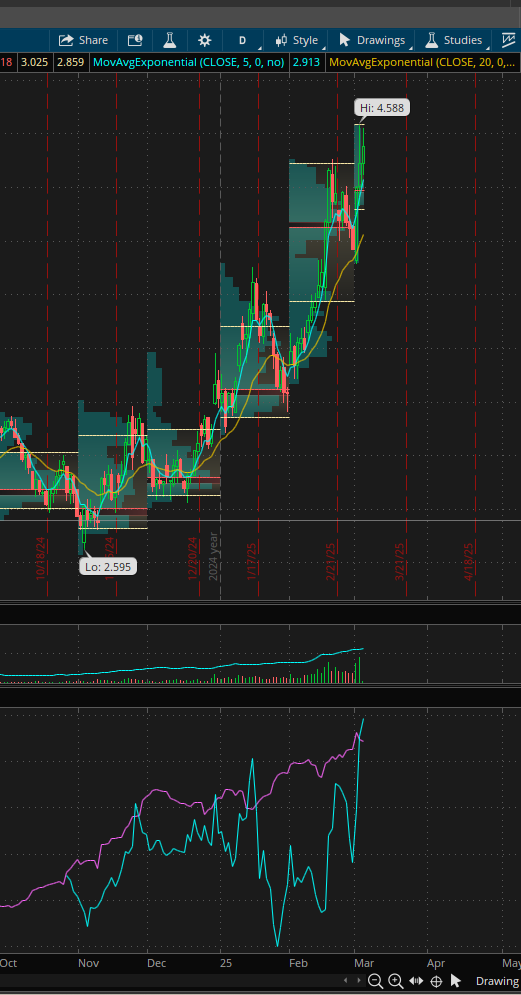Click the 2/21/25 expiration date marker
Screen dimensions: 521x995
(x=331, y=562)
